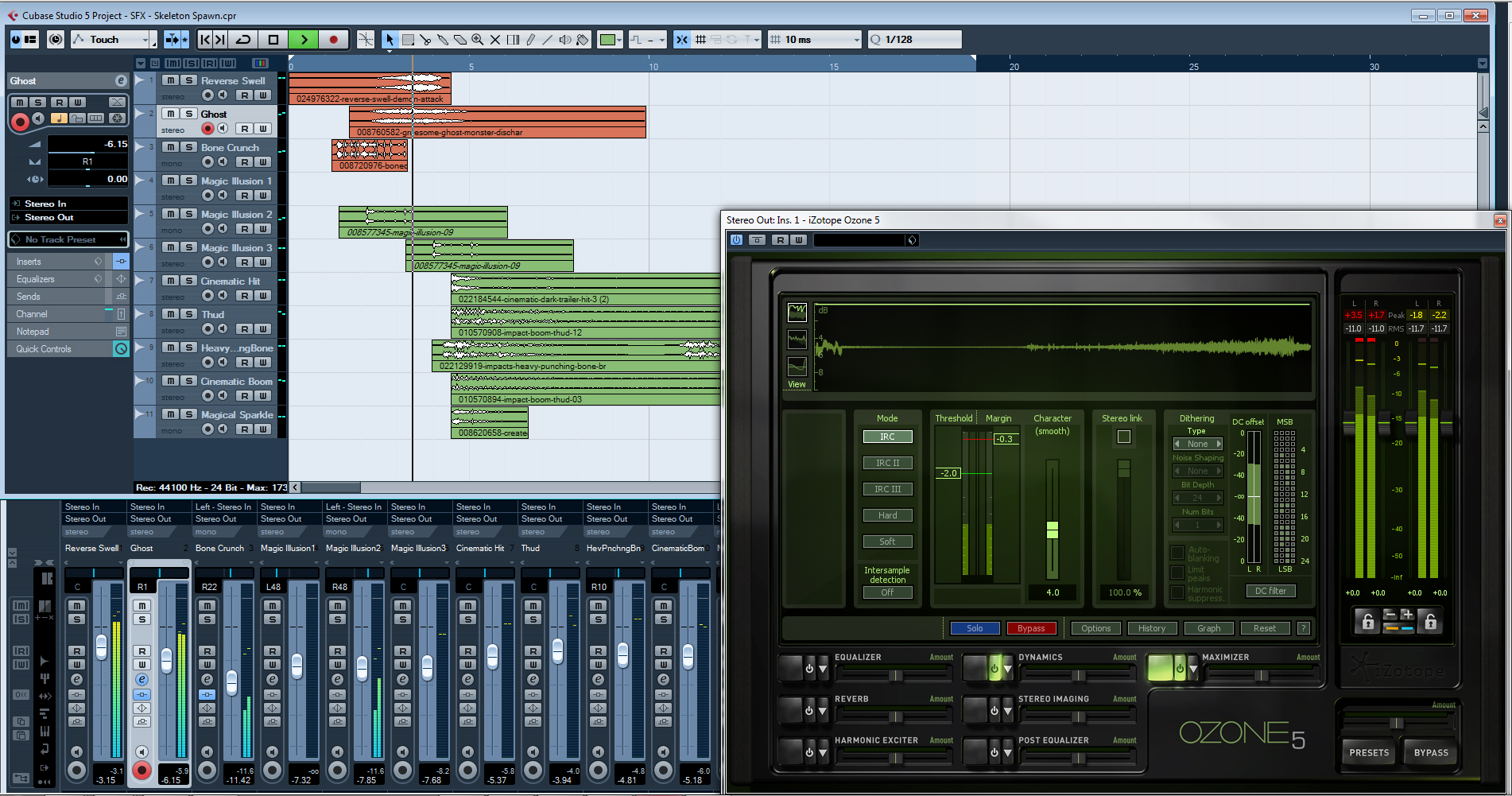Open the 10 ms grid type dropdown
This screenshot has width=1512, height=796.
[815, 40]
